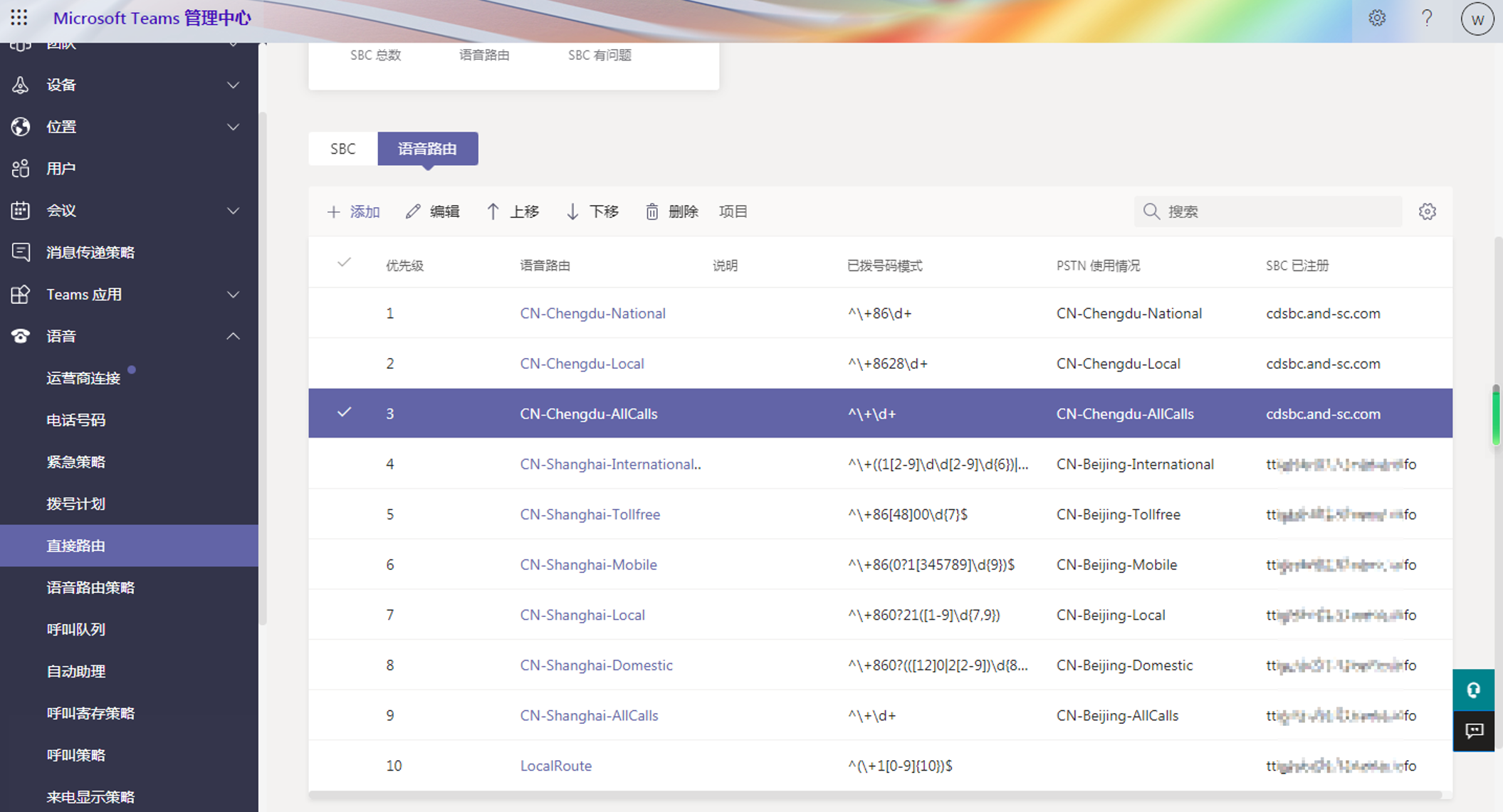1503x812 pixels.
Task: Click the down arrow move down icon
Action: [x=572, y=211]
